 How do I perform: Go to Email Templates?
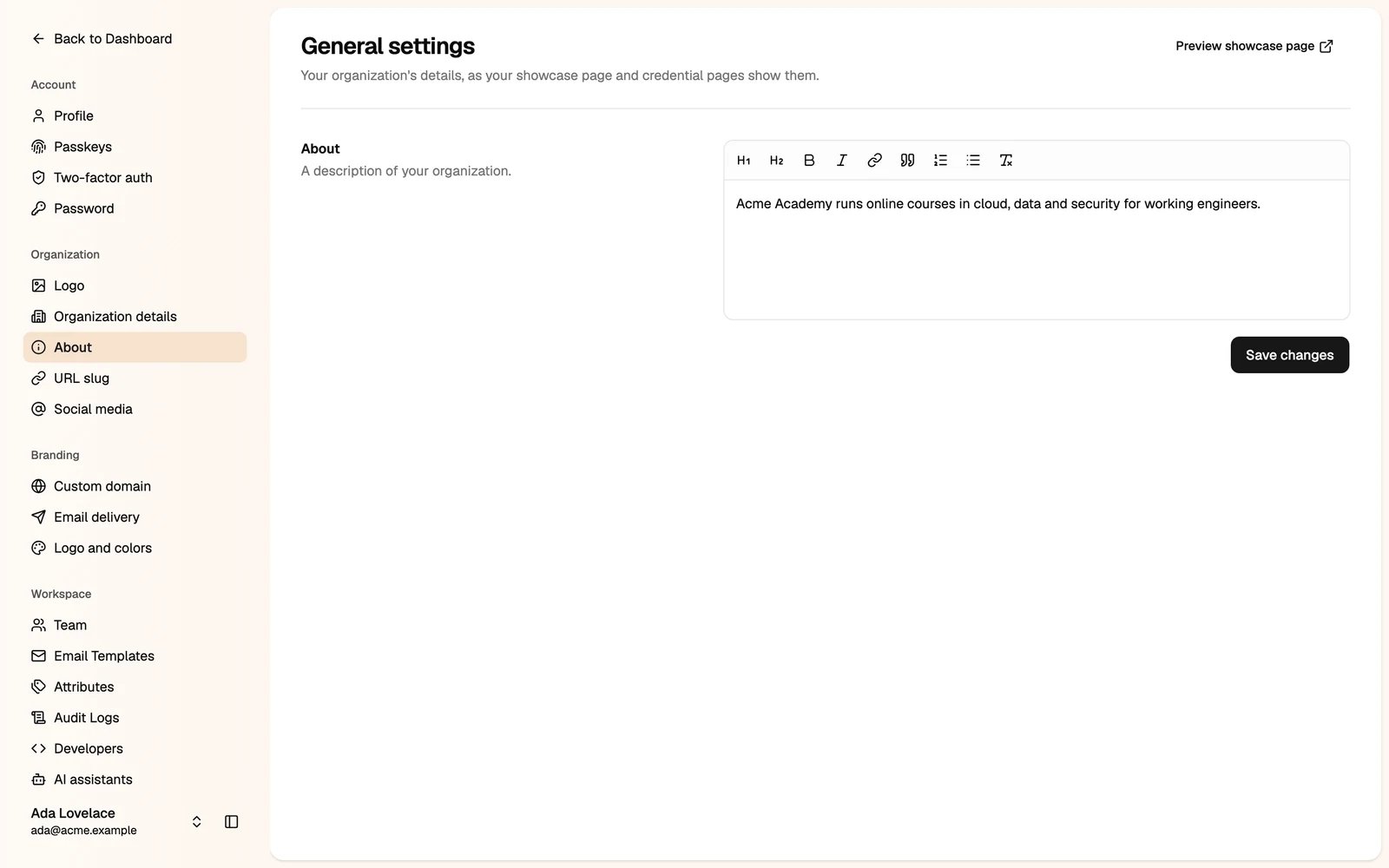click(135, 656)
